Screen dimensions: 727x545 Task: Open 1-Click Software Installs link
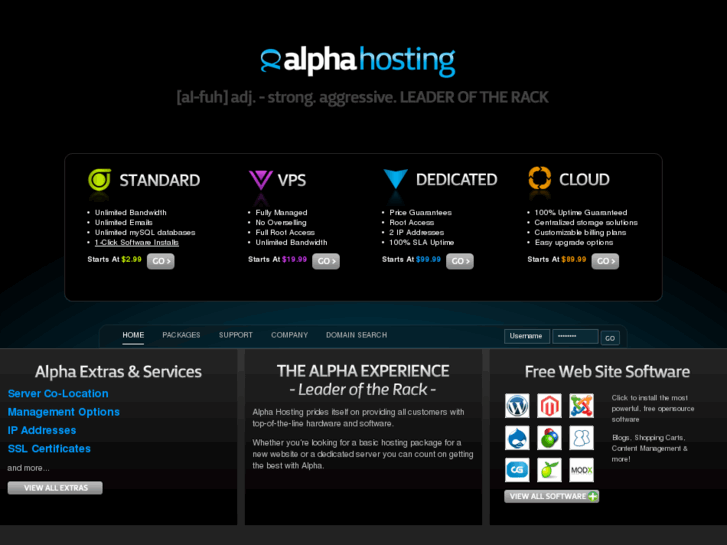(137, 243)
